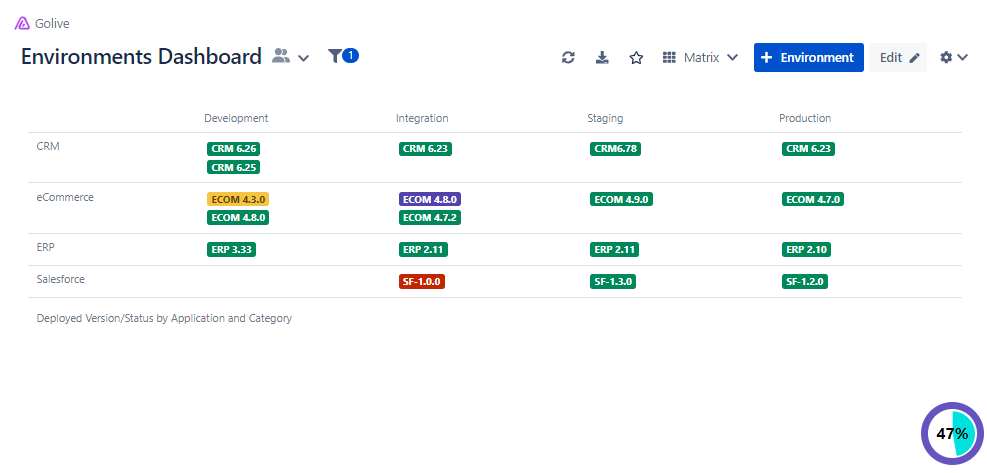The height and width of the screenshot is (473, 987).
Task: Click the 47% progress circle widget
Action: click(x=952, y=433)
